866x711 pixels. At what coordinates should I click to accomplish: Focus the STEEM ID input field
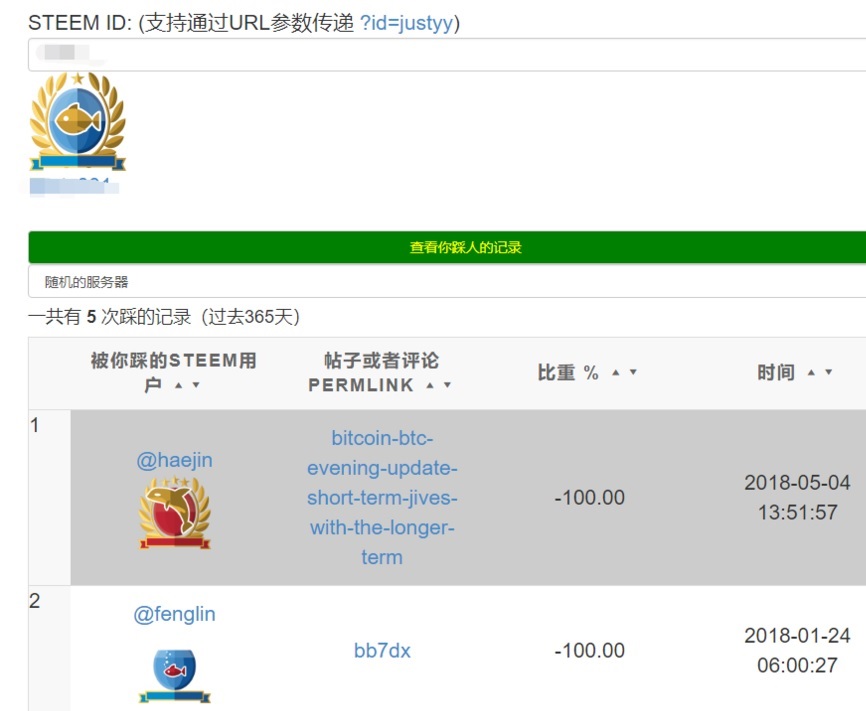coord(447,55)
